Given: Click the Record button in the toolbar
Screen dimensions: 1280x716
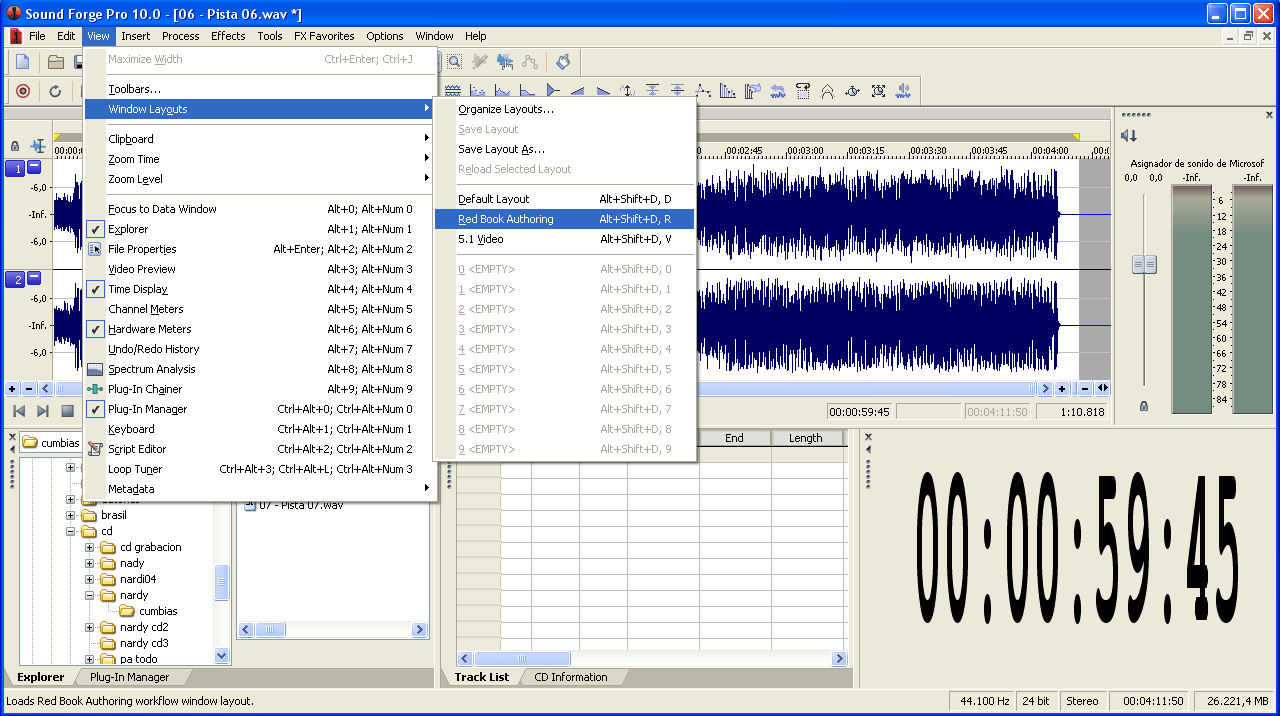Looking at the screenshot, I should 23,91.
